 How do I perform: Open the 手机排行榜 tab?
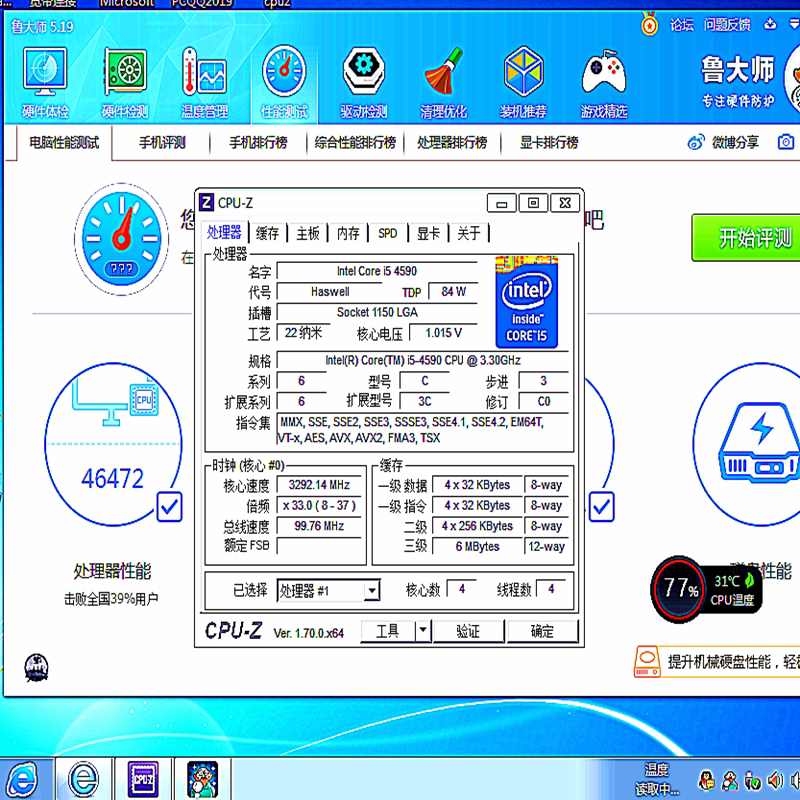pos(258,142)
